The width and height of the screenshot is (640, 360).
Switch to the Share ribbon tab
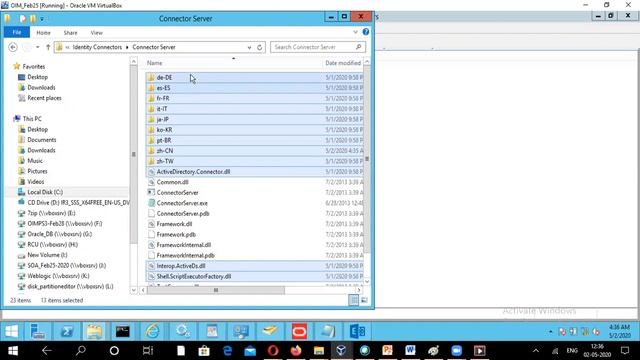point(70,33)
